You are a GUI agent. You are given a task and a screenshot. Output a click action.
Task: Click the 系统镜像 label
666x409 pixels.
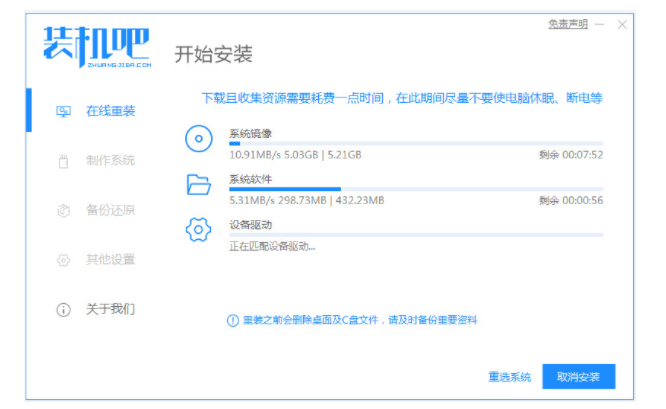pyautogui.click(x=251, y=134)
